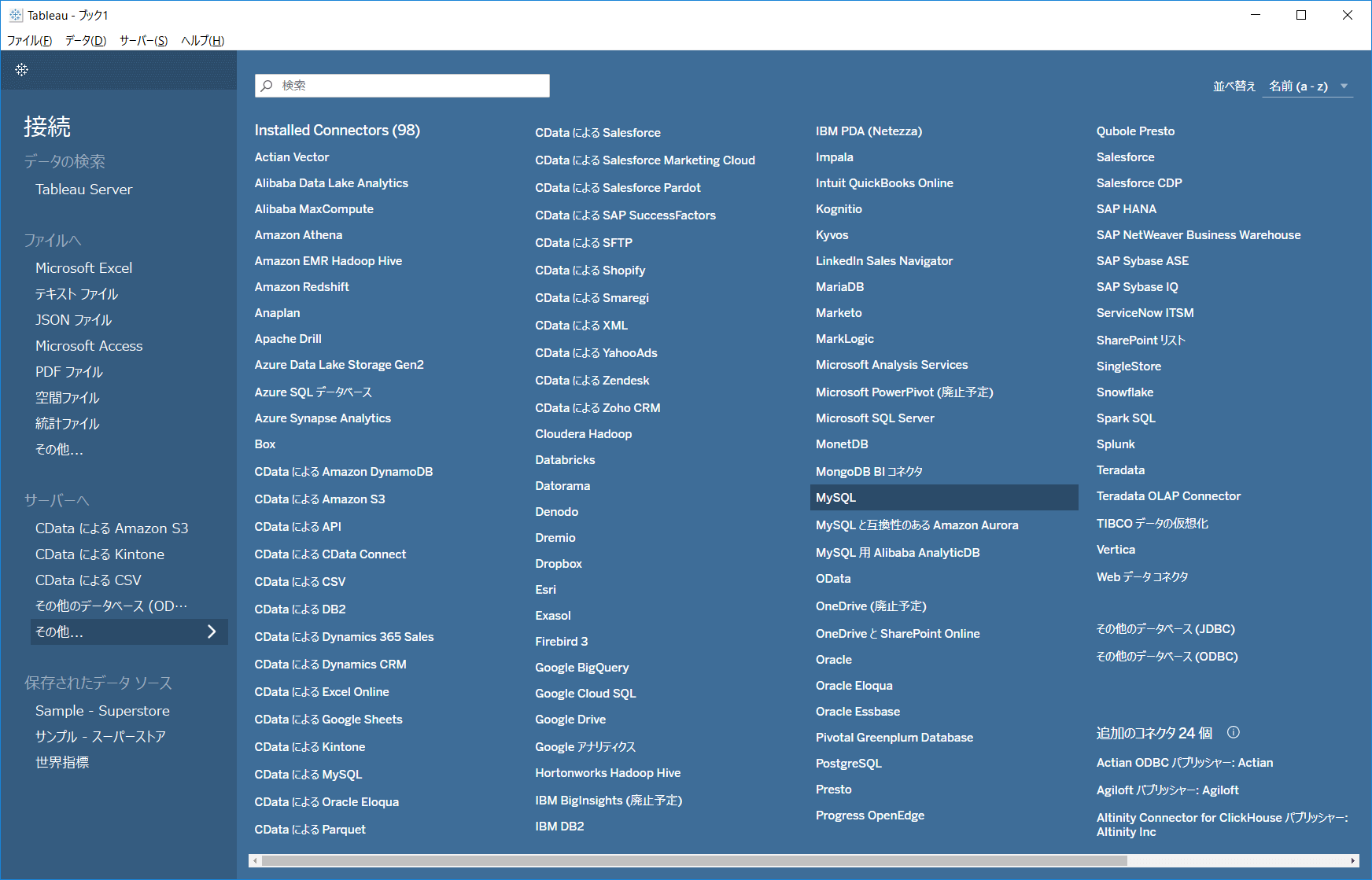Choose Azure Synapse Analytics connector
The width and height of the screenshot is (1372, 880).
pyautogui.click(x=323, y=418)
